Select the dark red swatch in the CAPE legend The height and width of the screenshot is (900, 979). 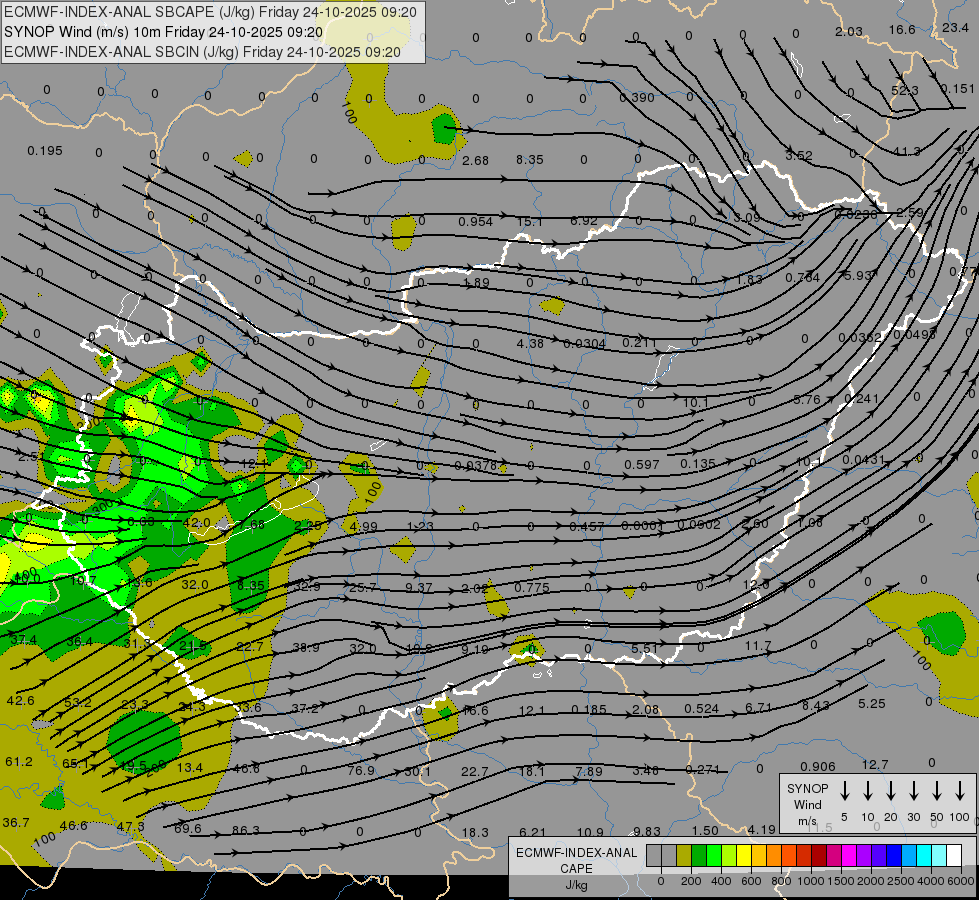tap(819, 855)
